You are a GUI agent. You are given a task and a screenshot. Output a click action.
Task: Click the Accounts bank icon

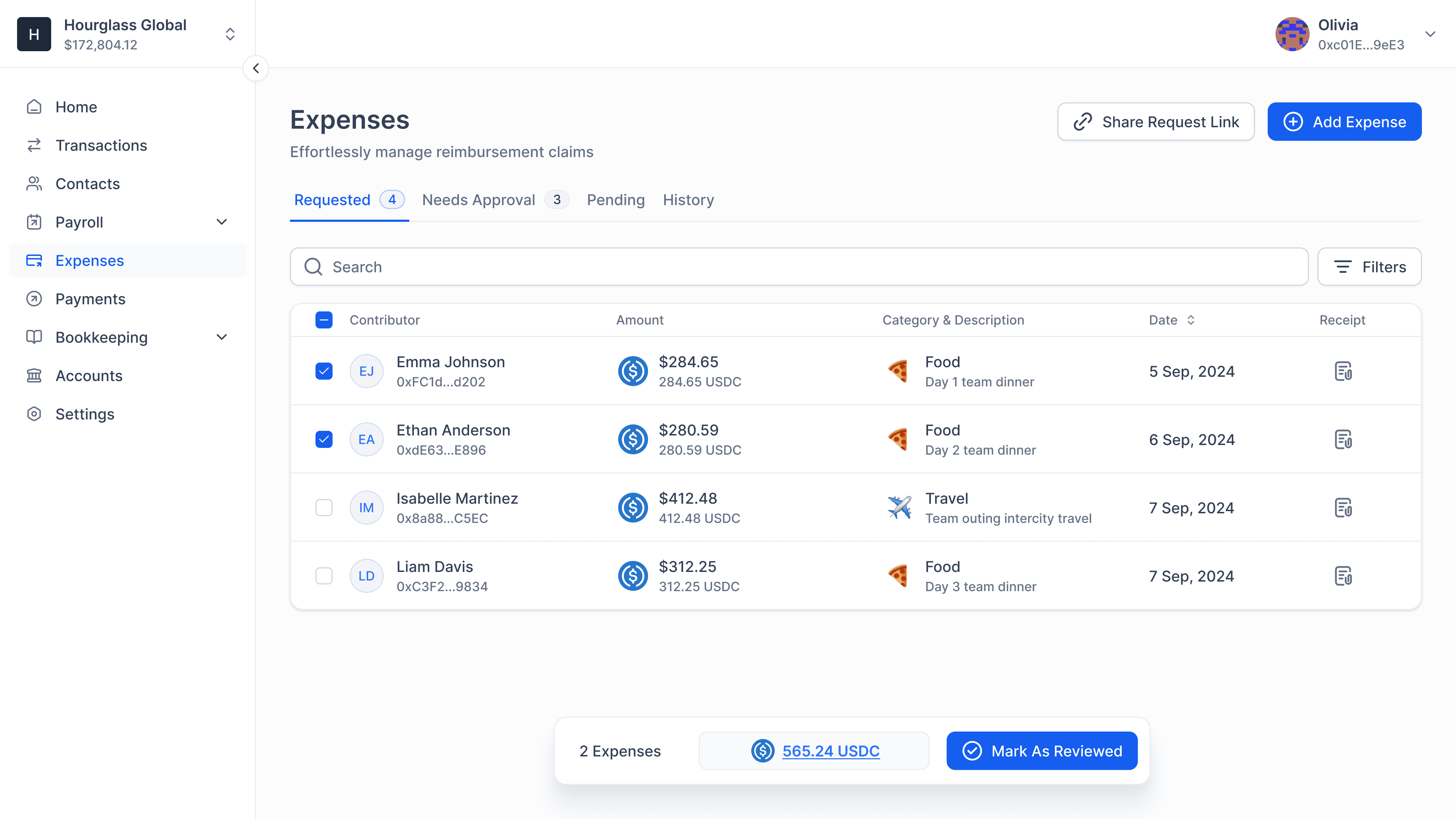pyautogui.click(x=34, y=375)
